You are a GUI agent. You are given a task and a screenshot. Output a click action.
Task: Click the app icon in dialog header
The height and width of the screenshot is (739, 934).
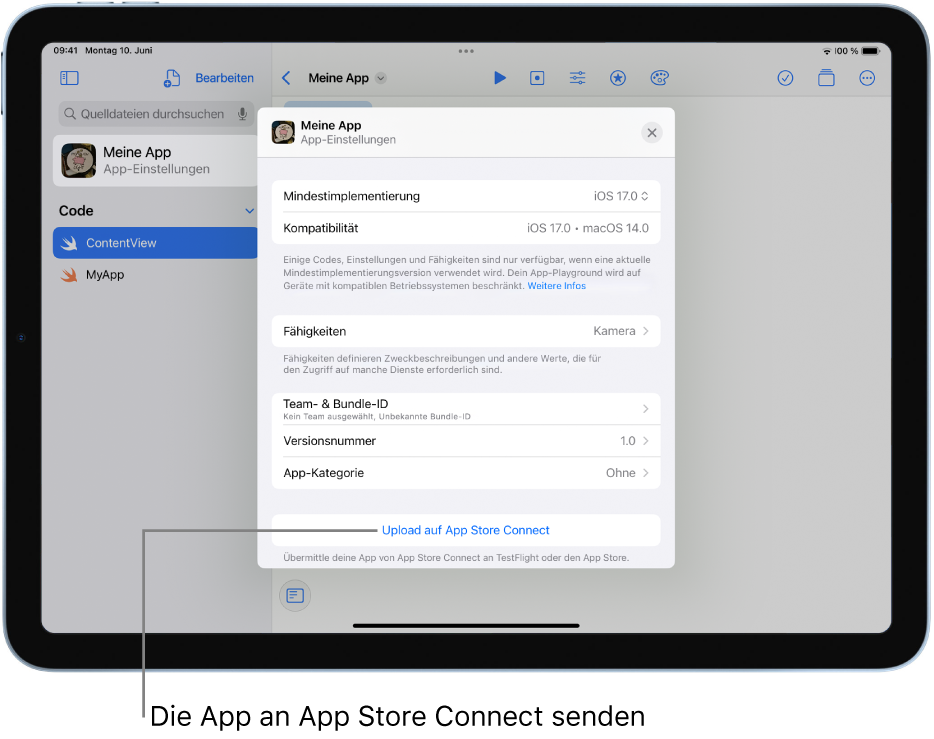(283, 132)
